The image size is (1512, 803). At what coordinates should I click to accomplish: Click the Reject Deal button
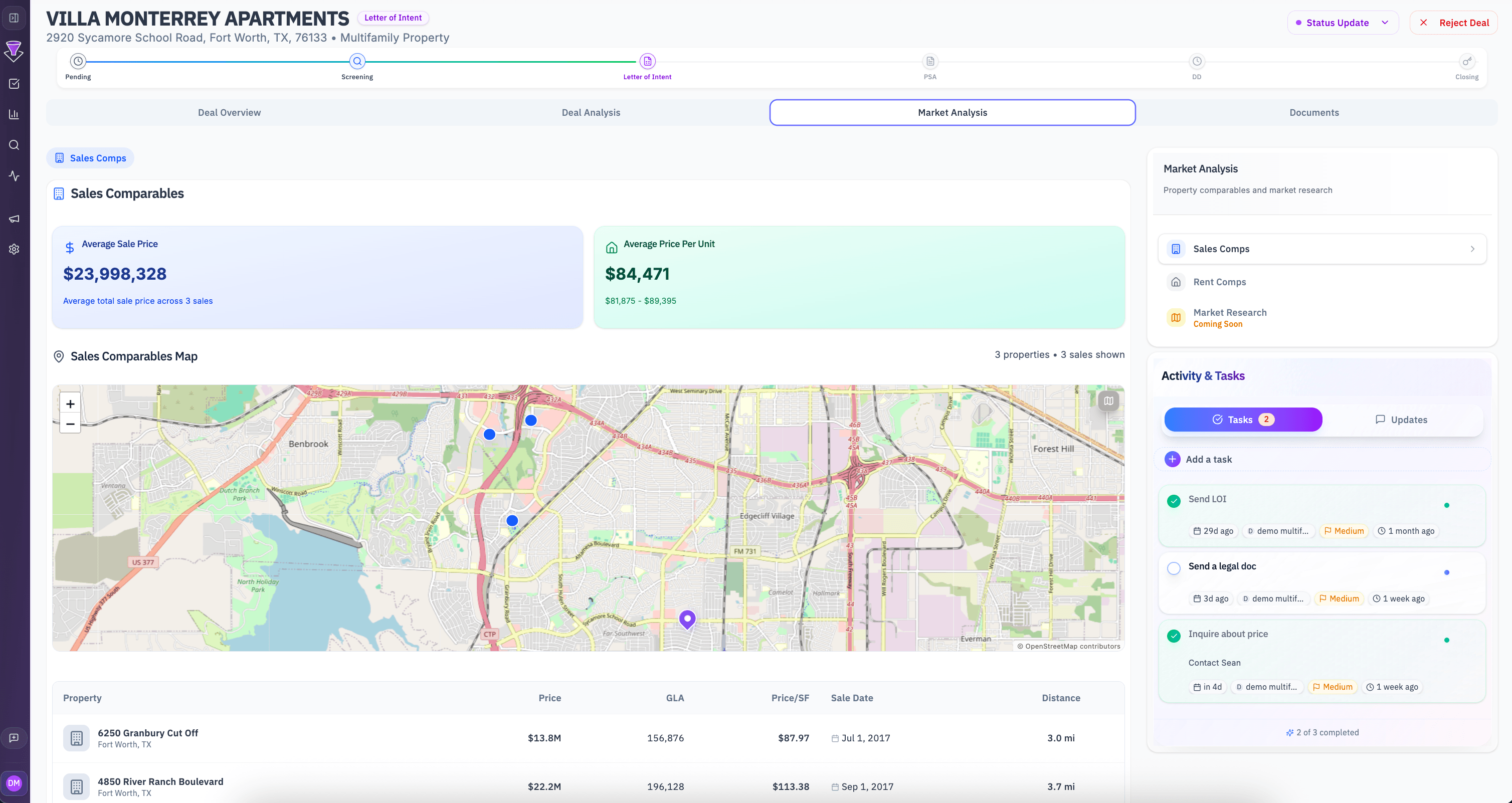point(1454,22)
